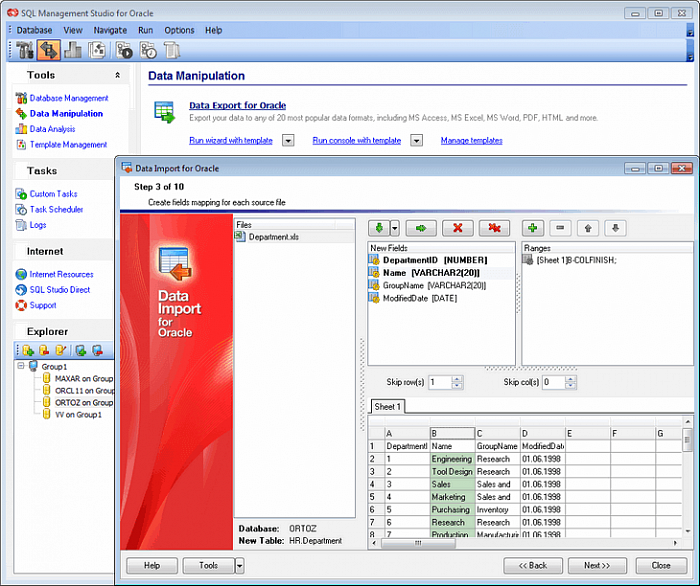
Task: Open Navigate menu
Action: coord(110,30)
